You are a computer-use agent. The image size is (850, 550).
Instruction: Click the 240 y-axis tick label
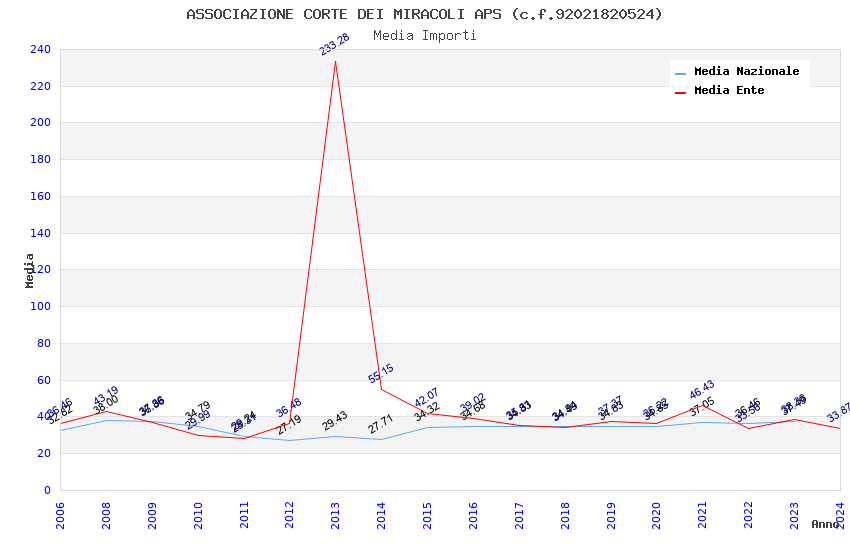click(41, 49)
